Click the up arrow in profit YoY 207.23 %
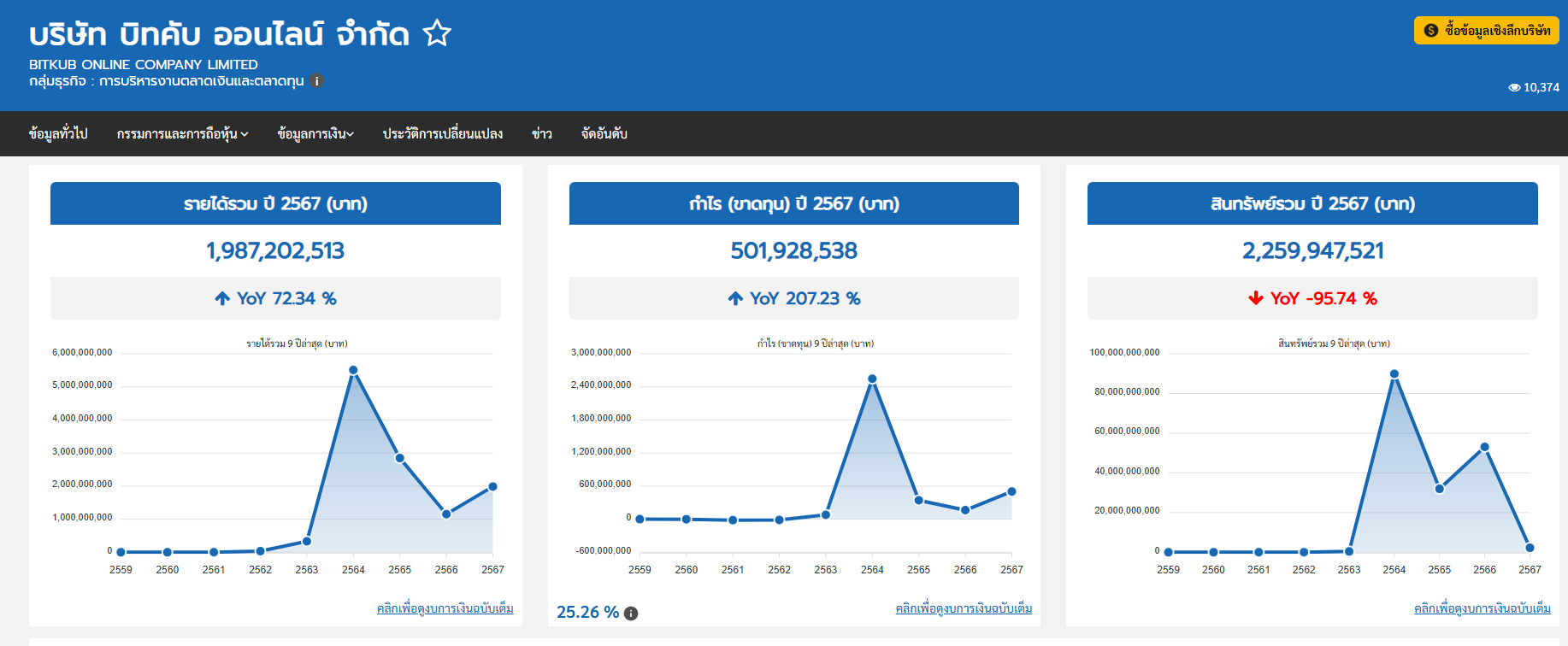Image resolution: width=1568 pixels, height=646 pixels. (735, 298)
